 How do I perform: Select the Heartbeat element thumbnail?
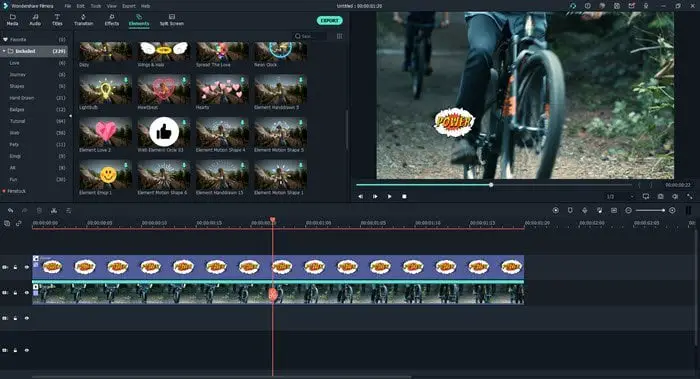(164, 89)
